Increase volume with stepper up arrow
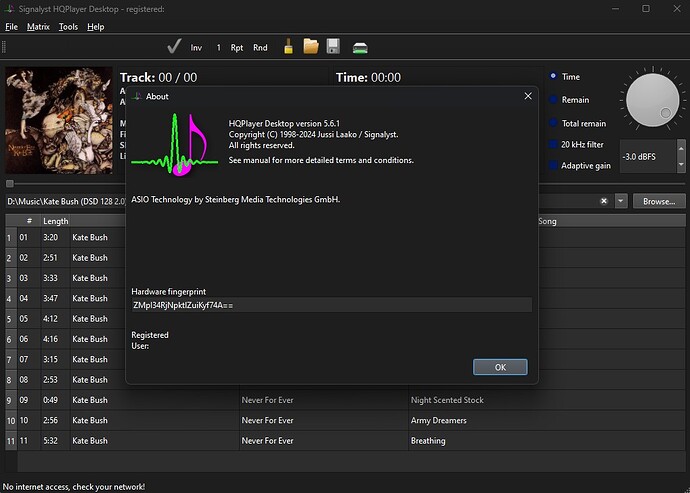690x493 pixels. tap(681, 149)
